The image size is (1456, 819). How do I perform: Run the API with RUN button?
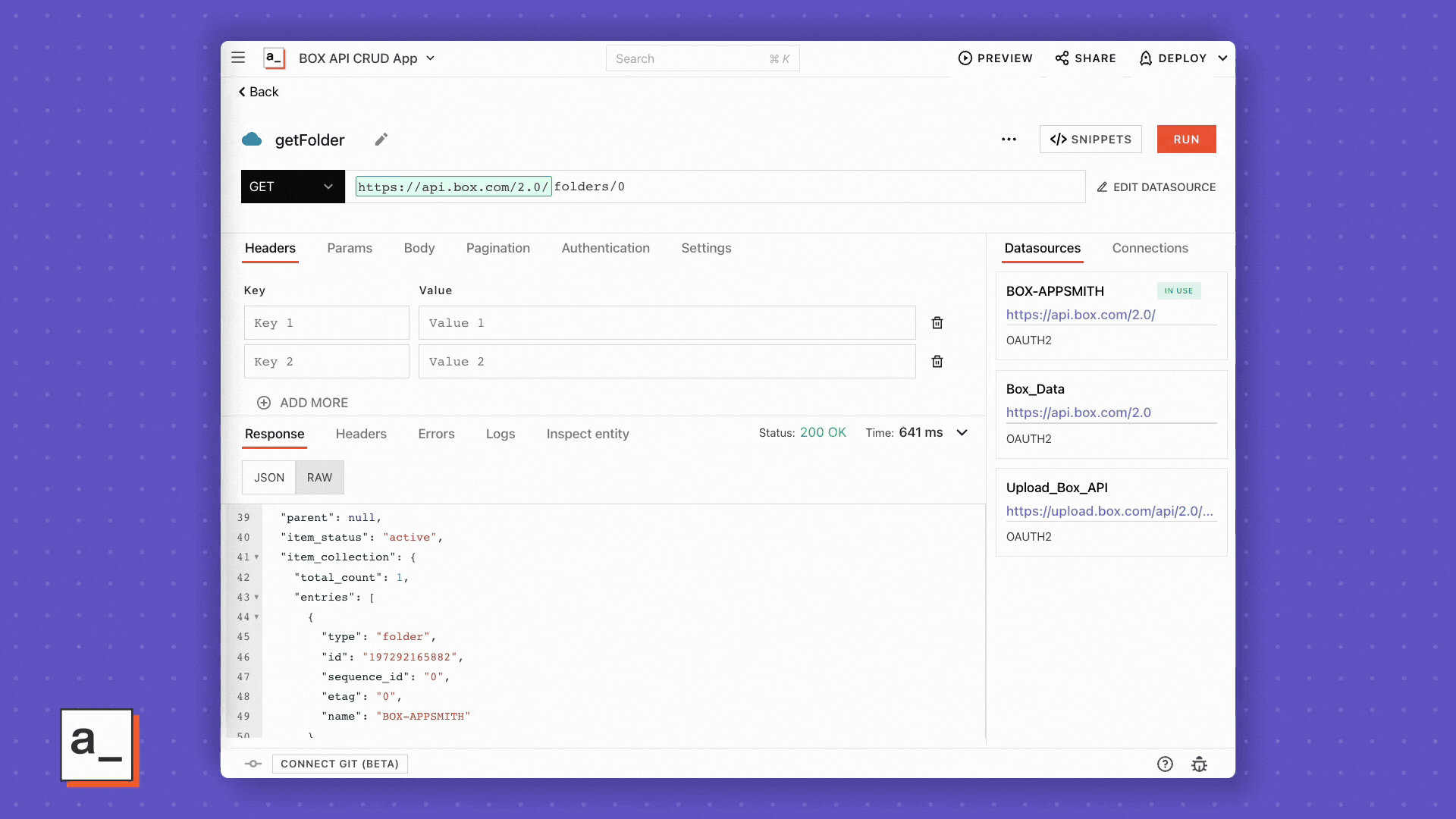point(1187,140)
